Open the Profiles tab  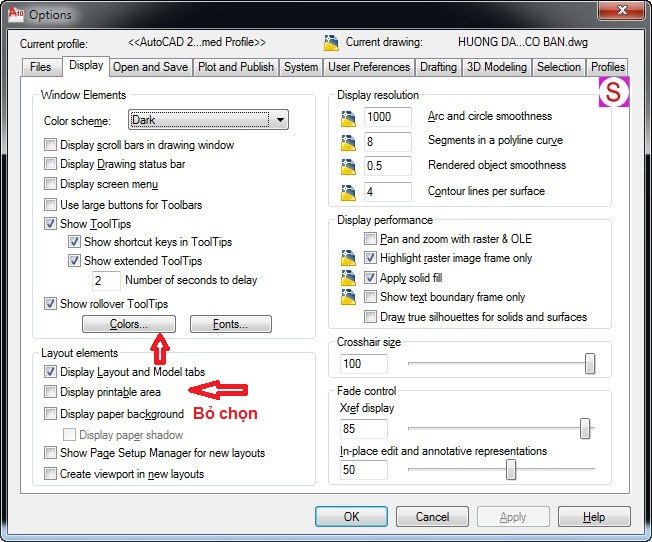608,67
